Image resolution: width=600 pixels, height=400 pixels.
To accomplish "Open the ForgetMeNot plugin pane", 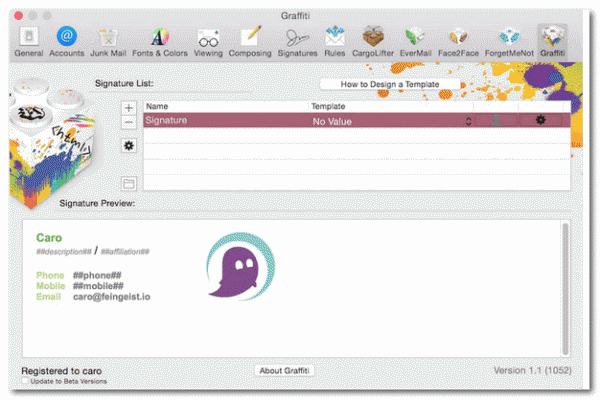I will tap(509, 42).
